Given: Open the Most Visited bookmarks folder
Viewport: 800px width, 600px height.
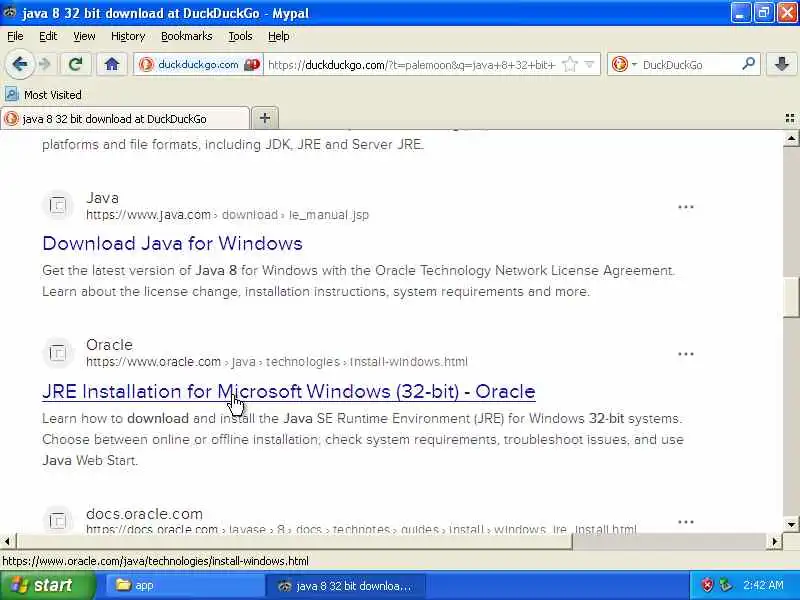Looking at the screenshot, I should [x=43, y=95].
